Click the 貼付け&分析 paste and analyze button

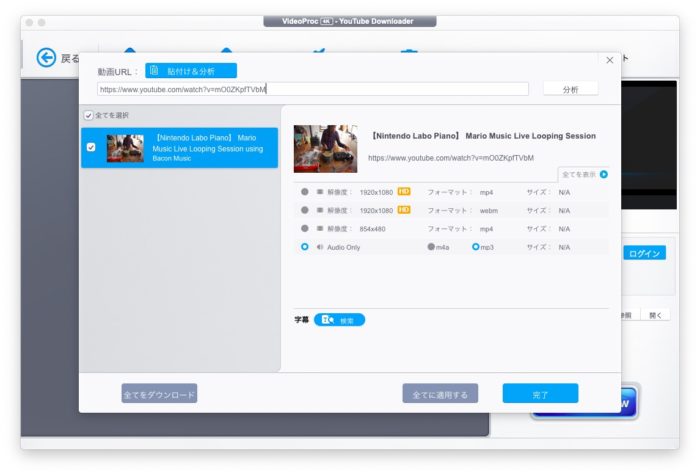tap(191, 71)
